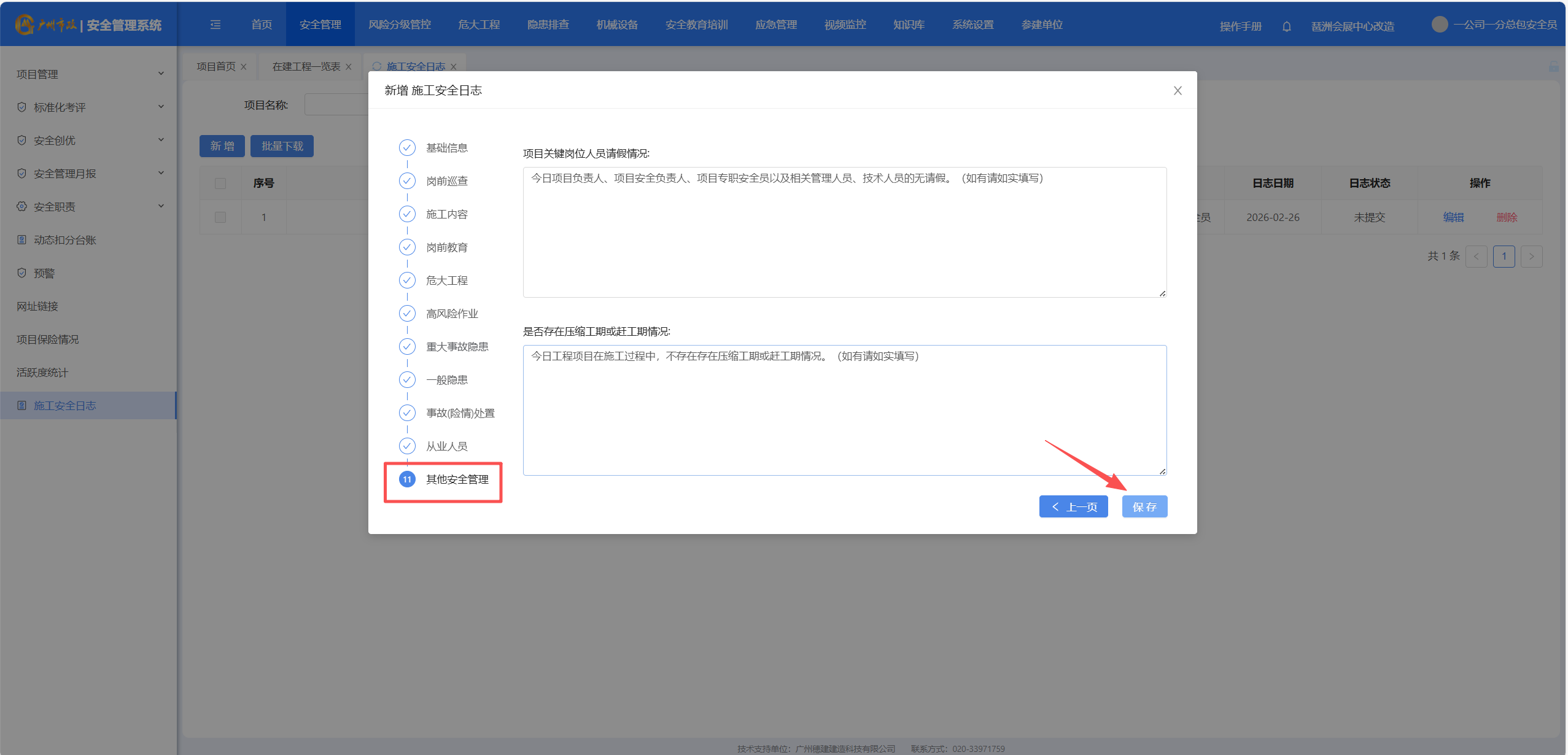Check the row 1 checkbox
Image resolution: width=1568 pixels, height=755 pixels.
220,217
